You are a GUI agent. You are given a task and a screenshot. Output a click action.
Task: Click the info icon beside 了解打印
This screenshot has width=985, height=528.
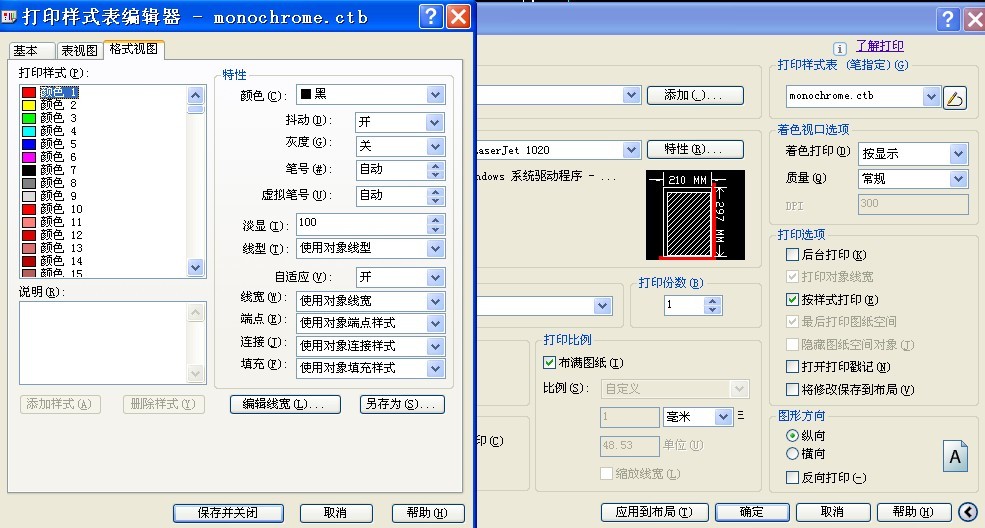839,48
